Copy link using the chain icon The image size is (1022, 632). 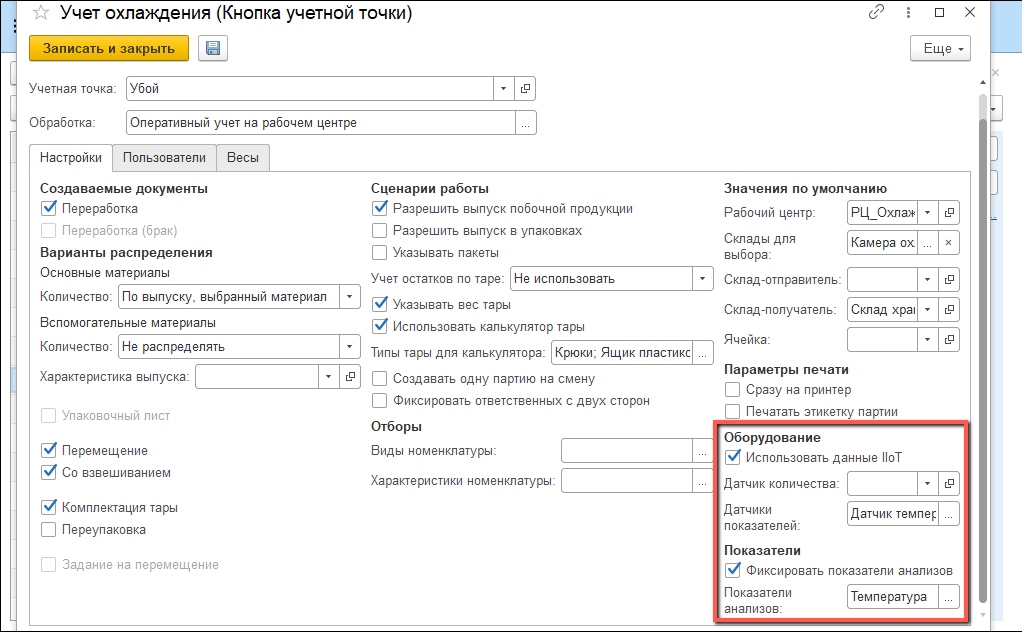877,13
